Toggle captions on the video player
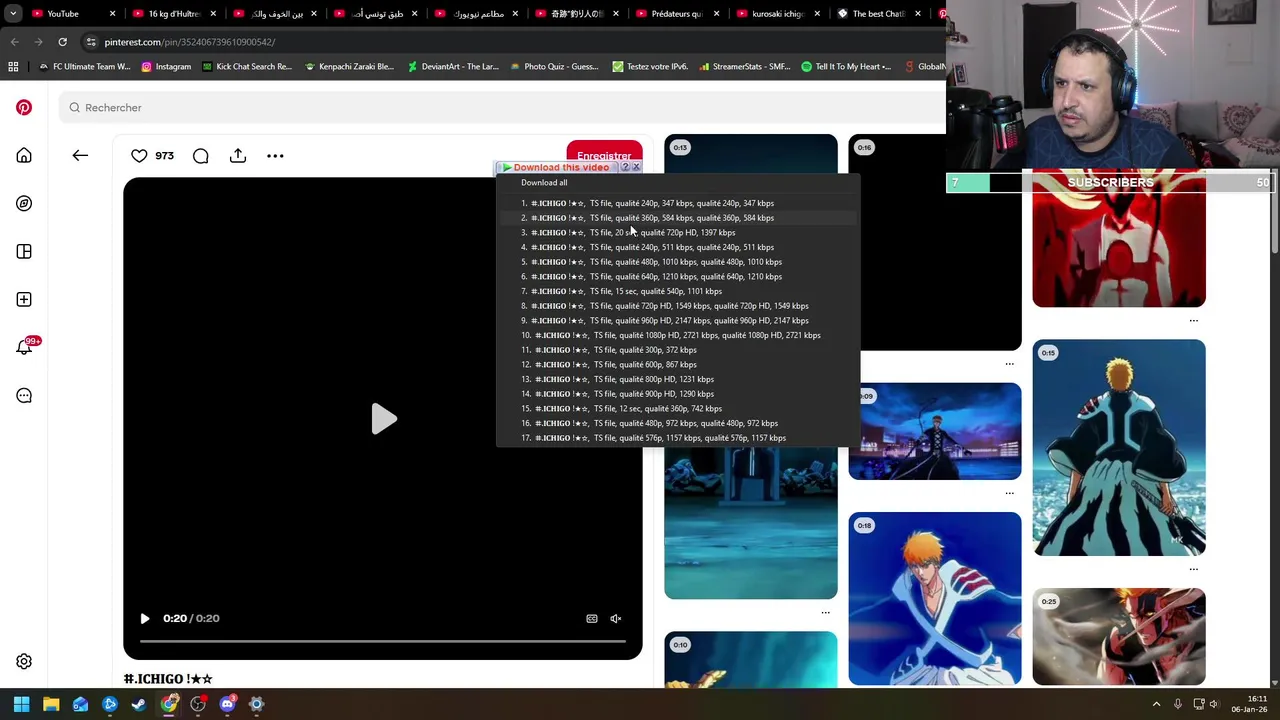 591,619
